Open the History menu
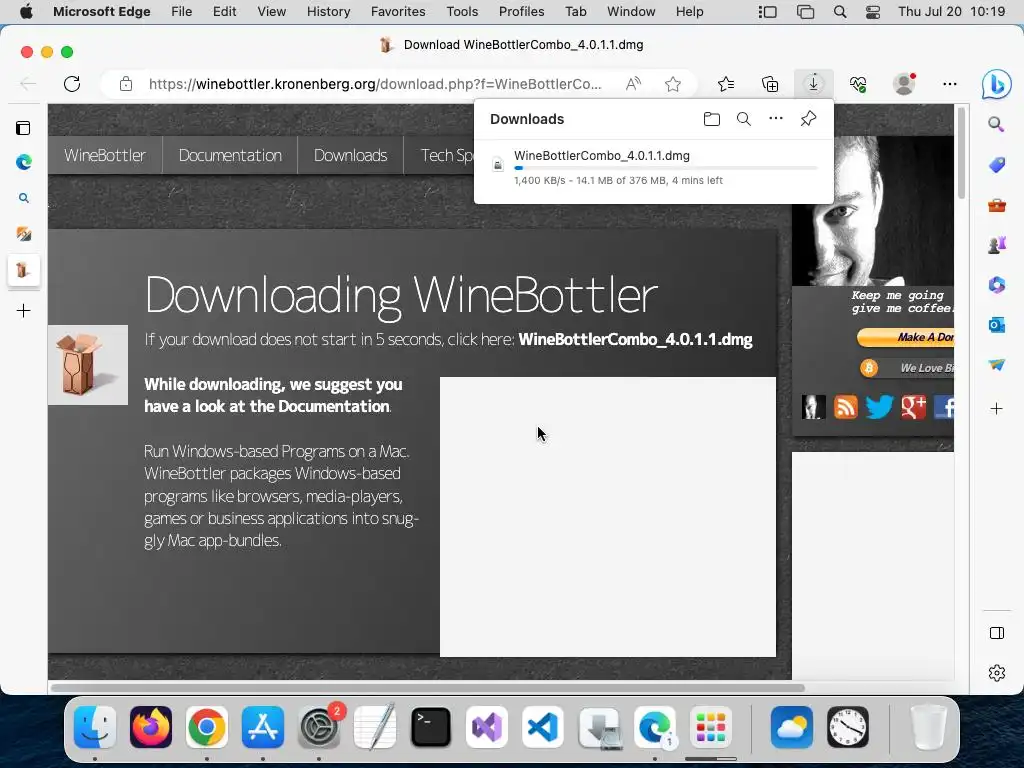1024x768 pixels. coord(328,12)
